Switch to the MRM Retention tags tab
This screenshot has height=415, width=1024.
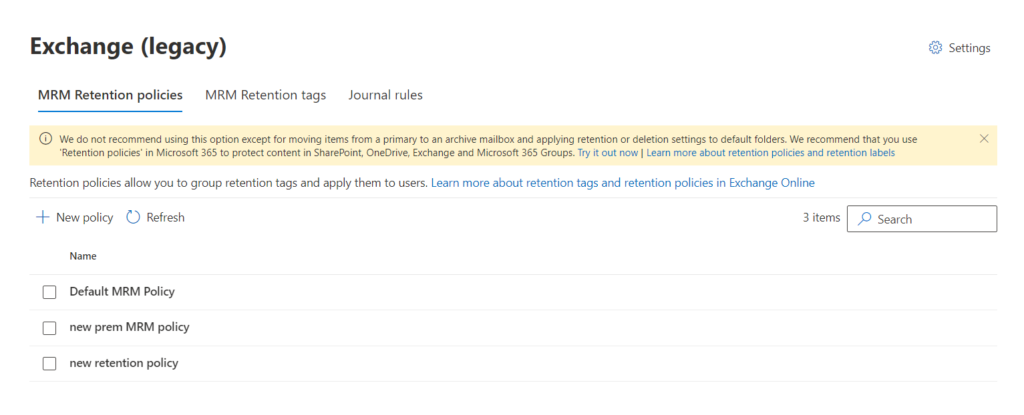point(265,95)
